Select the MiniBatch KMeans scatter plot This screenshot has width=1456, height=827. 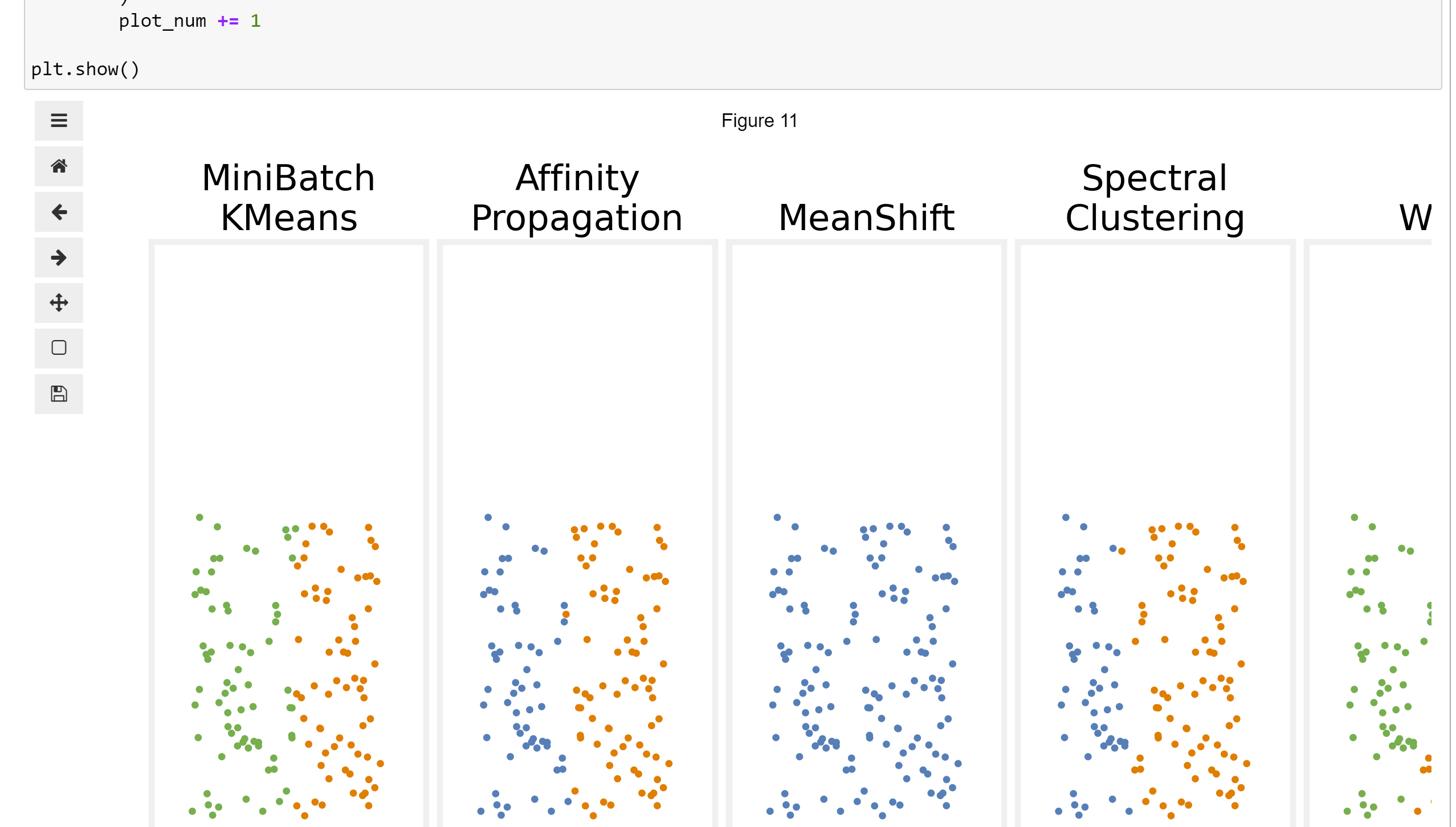(x=289, y=535)
